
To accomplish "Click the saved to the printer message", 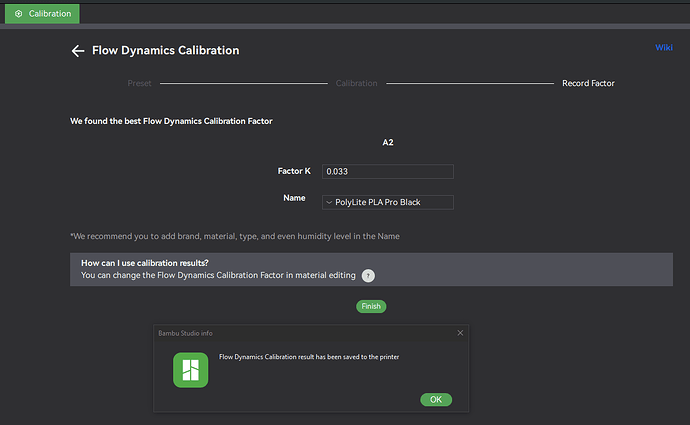I will [309, 357].
